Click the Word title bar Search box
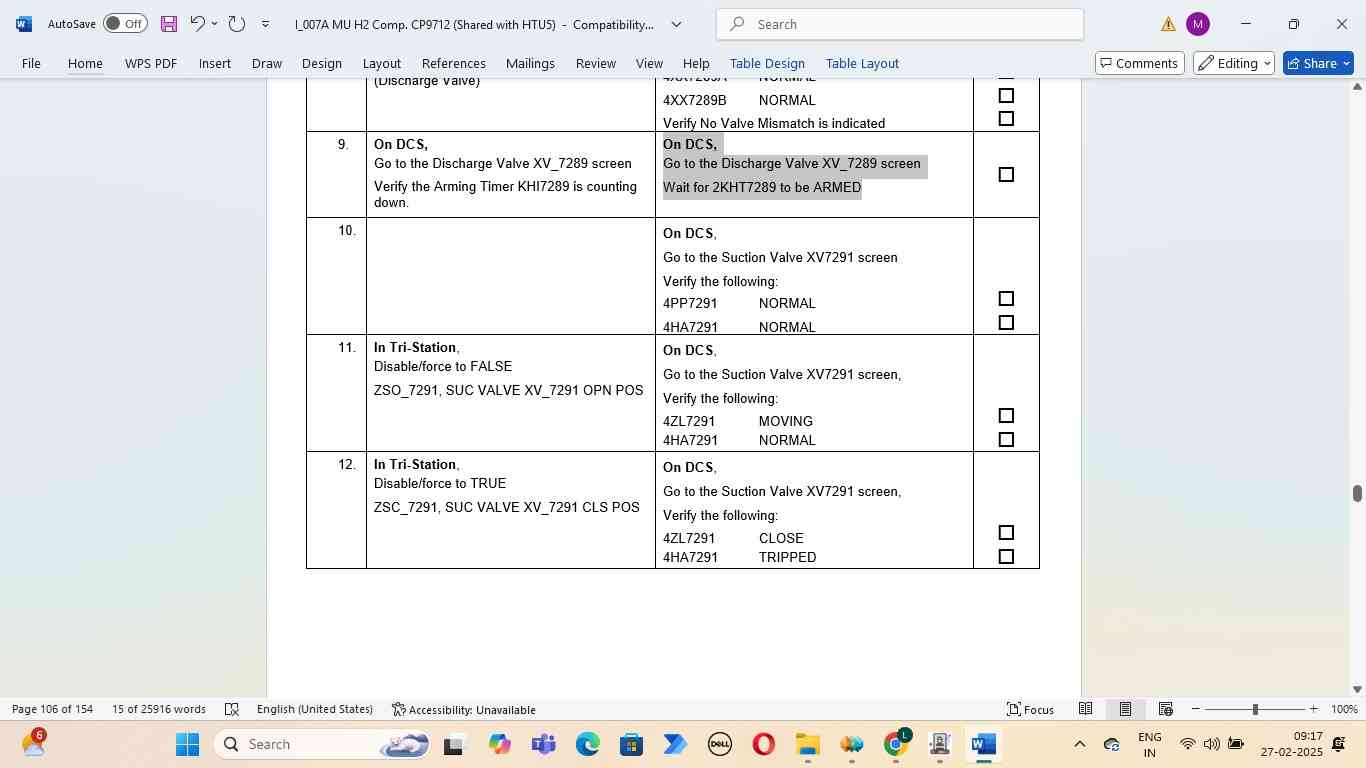The image size is (1366, 768). click(x=900, y=24)
